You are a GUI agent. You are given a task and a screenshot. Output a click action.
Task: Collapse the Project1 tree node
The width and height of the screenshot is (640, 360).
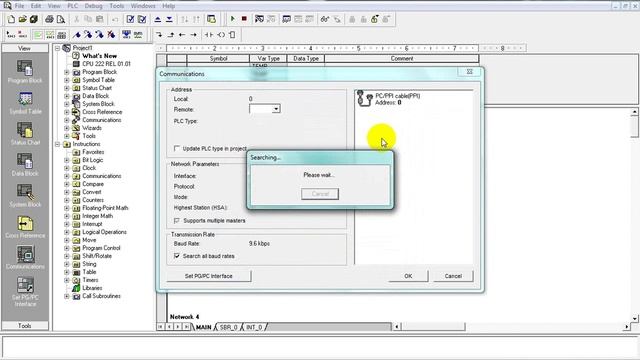58,48
